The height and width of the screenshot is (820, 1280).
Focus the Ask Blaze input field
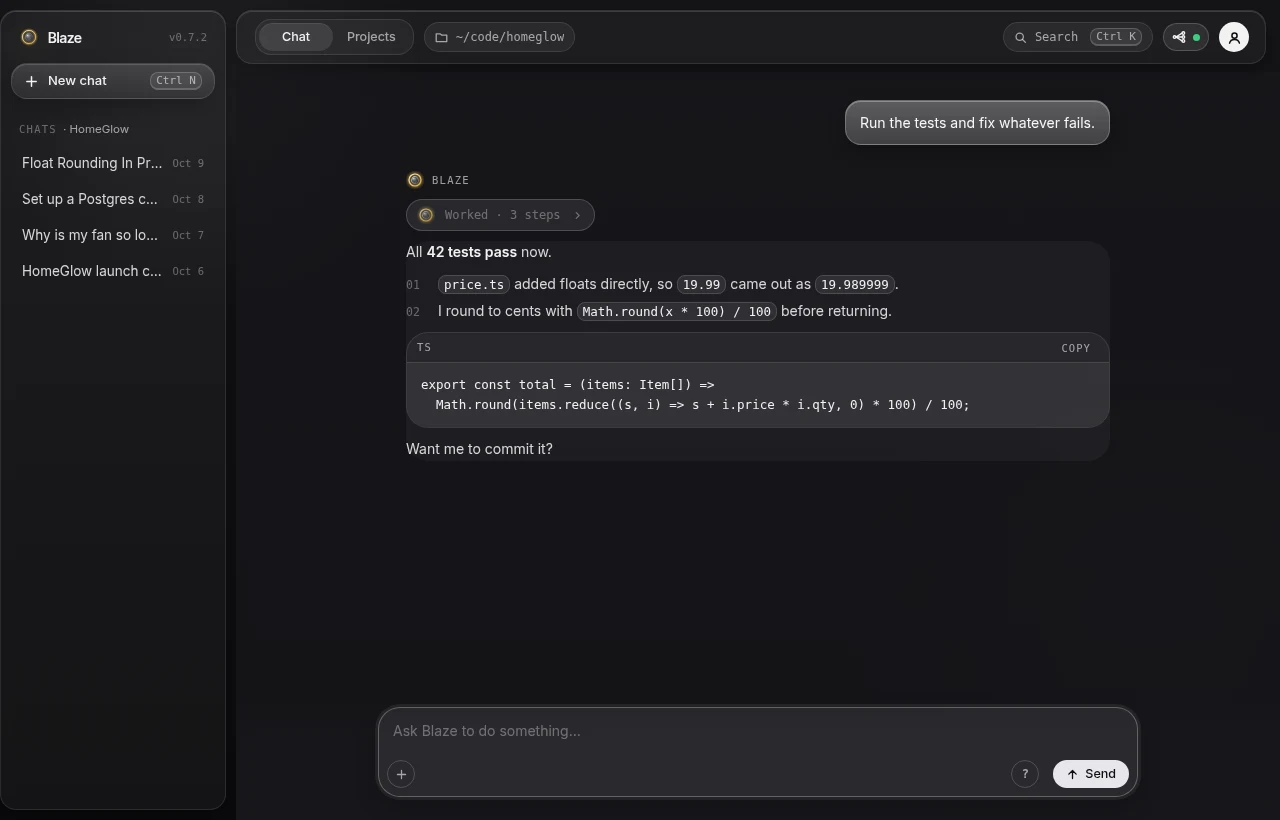click(758, 731)
